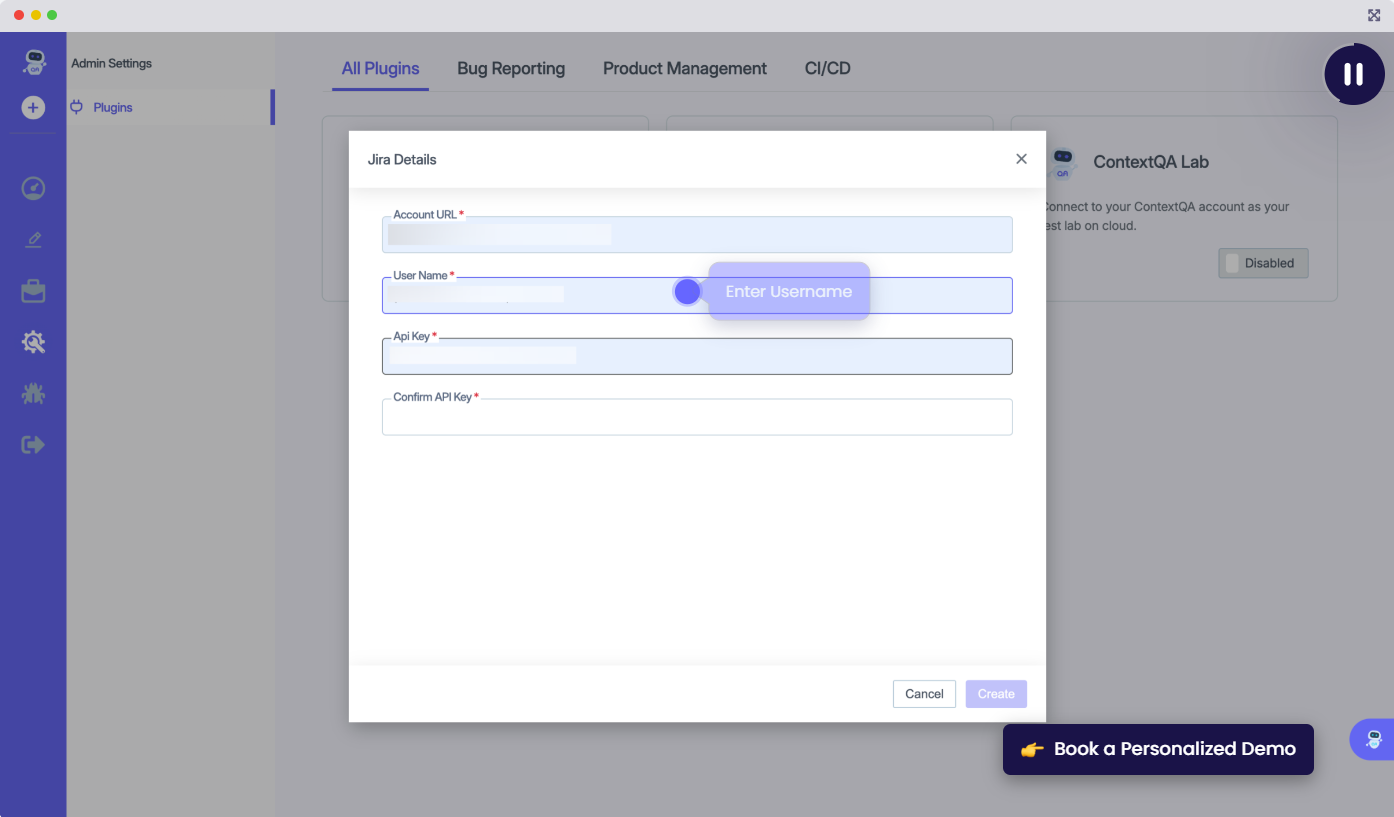This screenshot has height=817, width=1394.
Task: Click the ContextQA robot logo in sidebar
Action: [x=33, y=63]
